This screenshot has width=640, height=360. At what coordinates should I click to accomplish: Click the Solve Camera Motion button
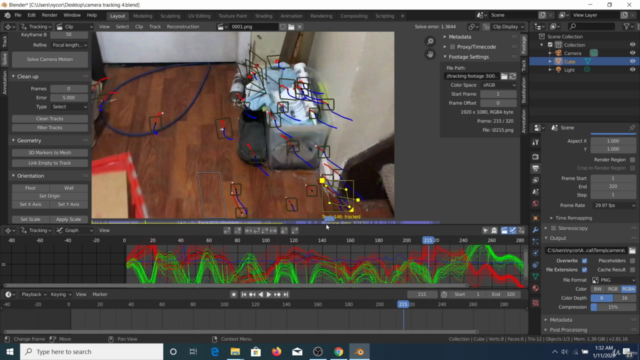[x=49, y=59]
